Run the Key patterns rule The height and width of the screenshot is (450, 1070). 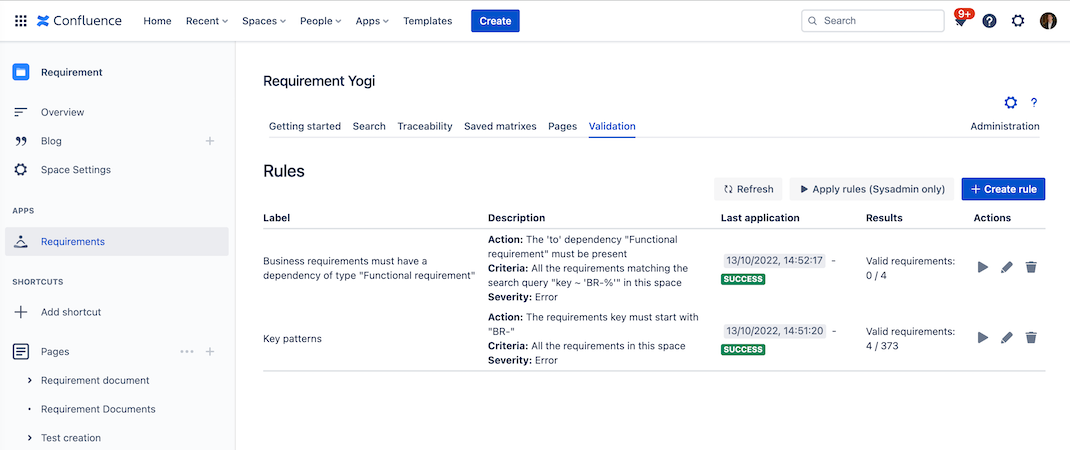coord(983,337)
